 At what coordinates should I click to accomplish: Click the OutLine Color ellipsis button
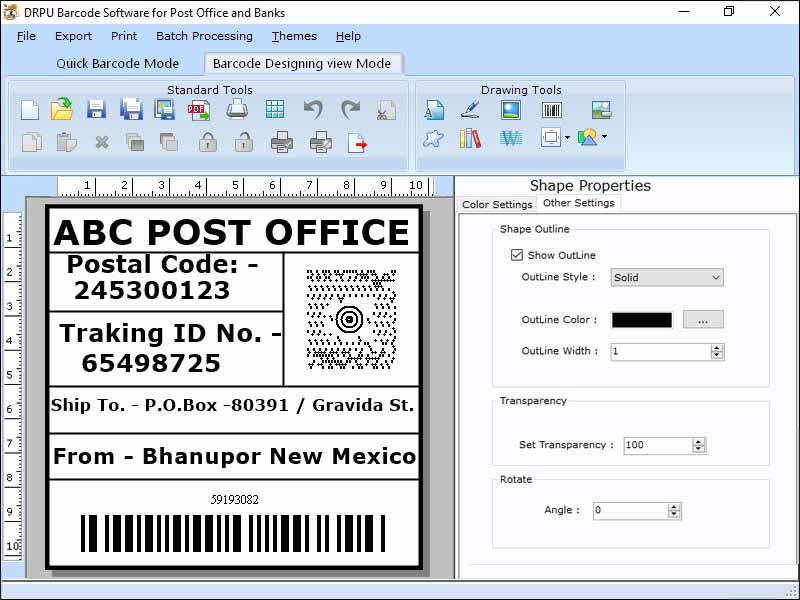[x=703, y=319]
